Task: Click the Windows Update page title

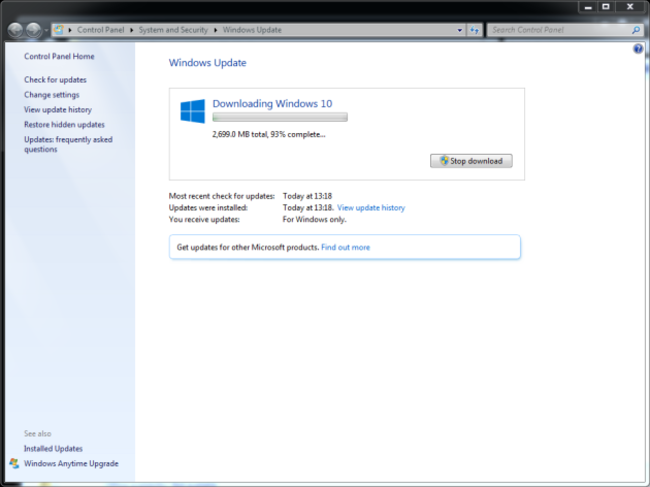Action: 207,63
